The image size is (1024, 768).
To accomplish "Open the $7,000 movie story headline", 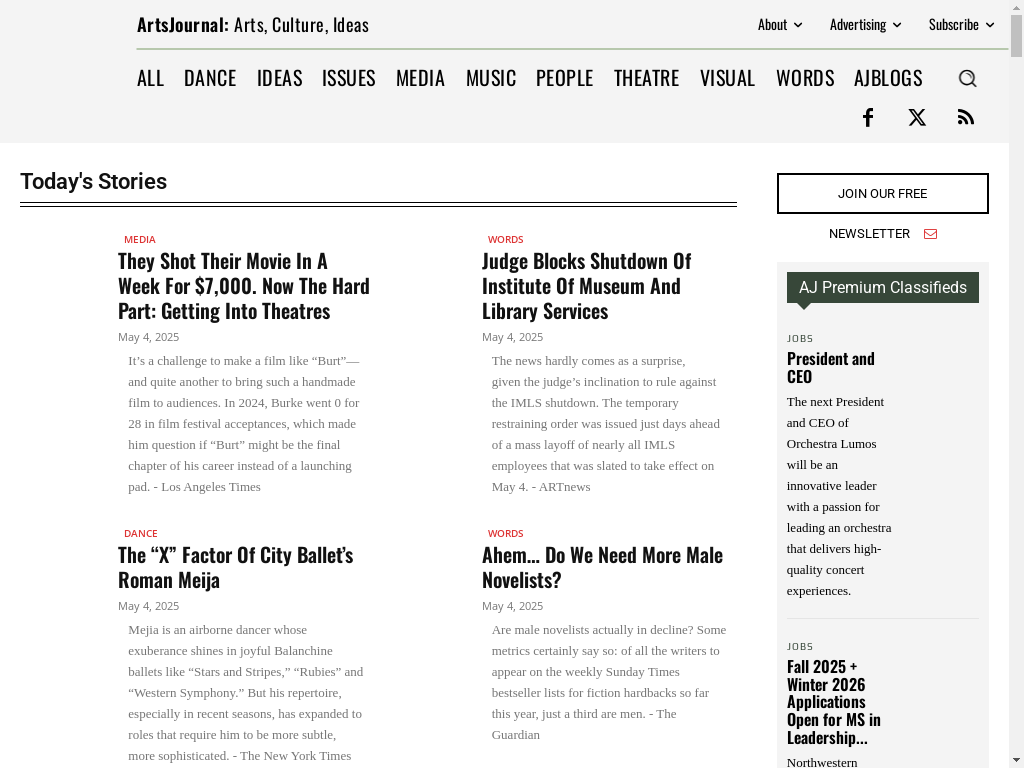I will tap(244, 286).
